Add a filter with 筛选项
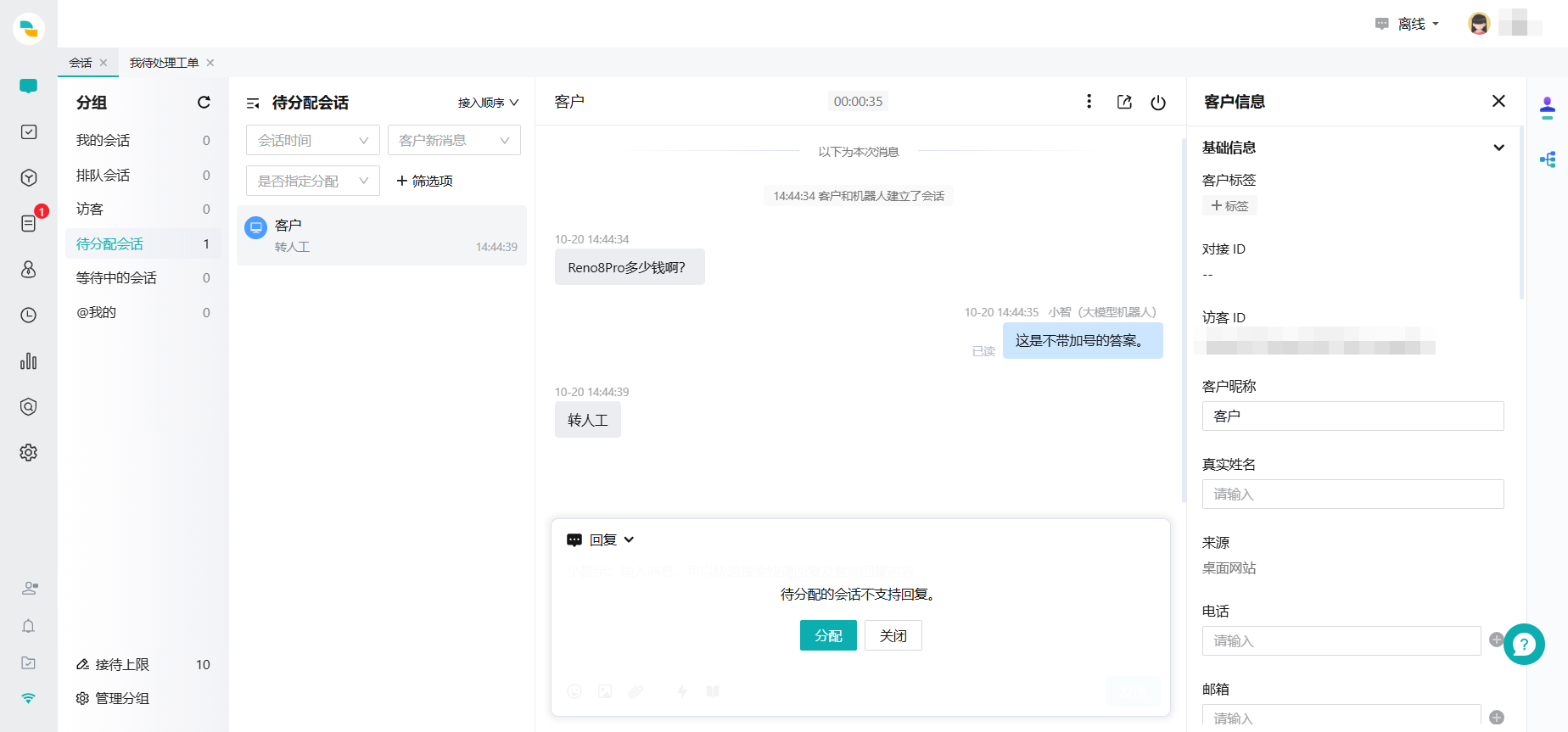1568x732 pixels. tap(424, 181)
